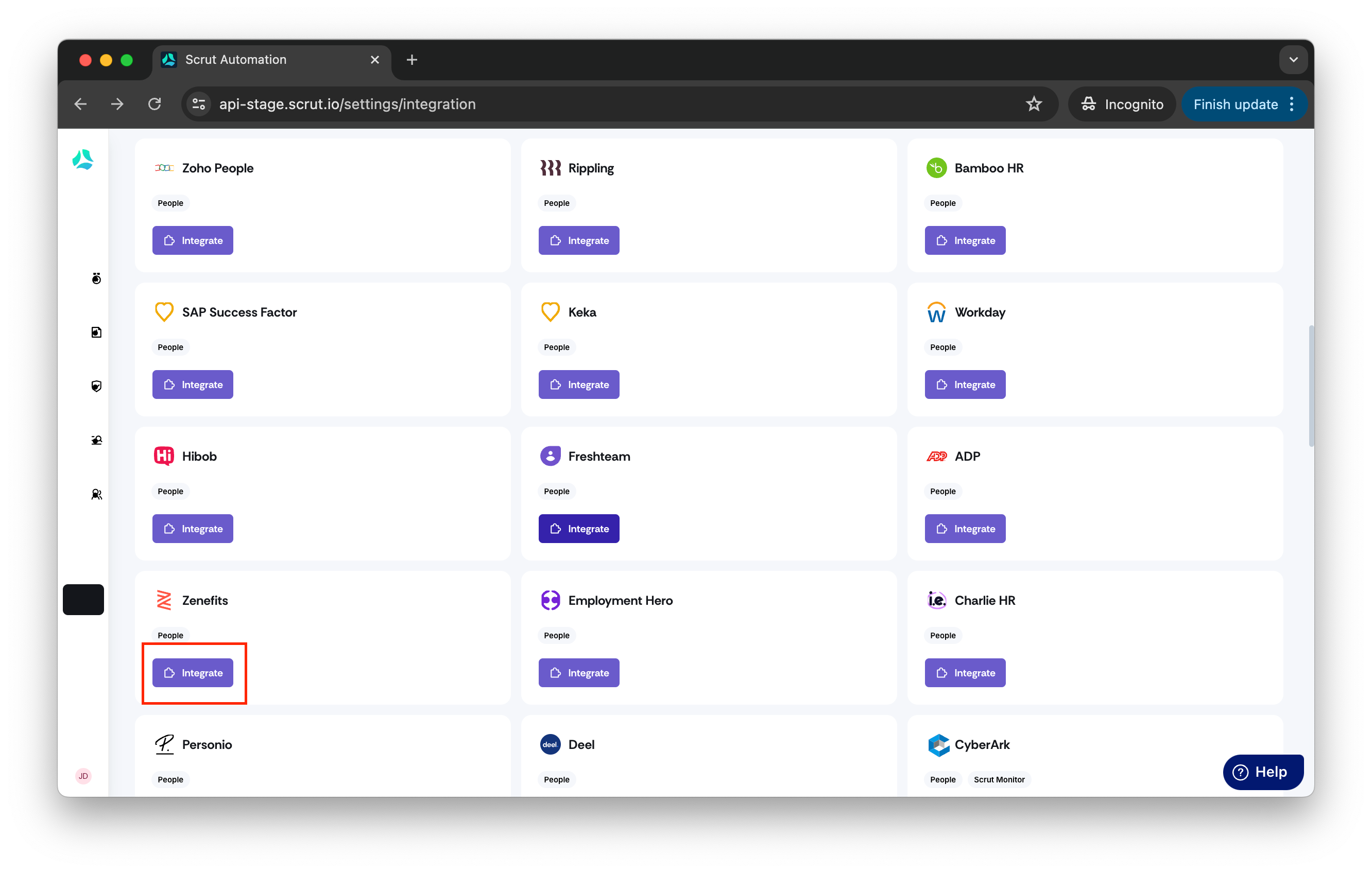
Task: Click the Employment Hero logo icon
Action: 551,600
